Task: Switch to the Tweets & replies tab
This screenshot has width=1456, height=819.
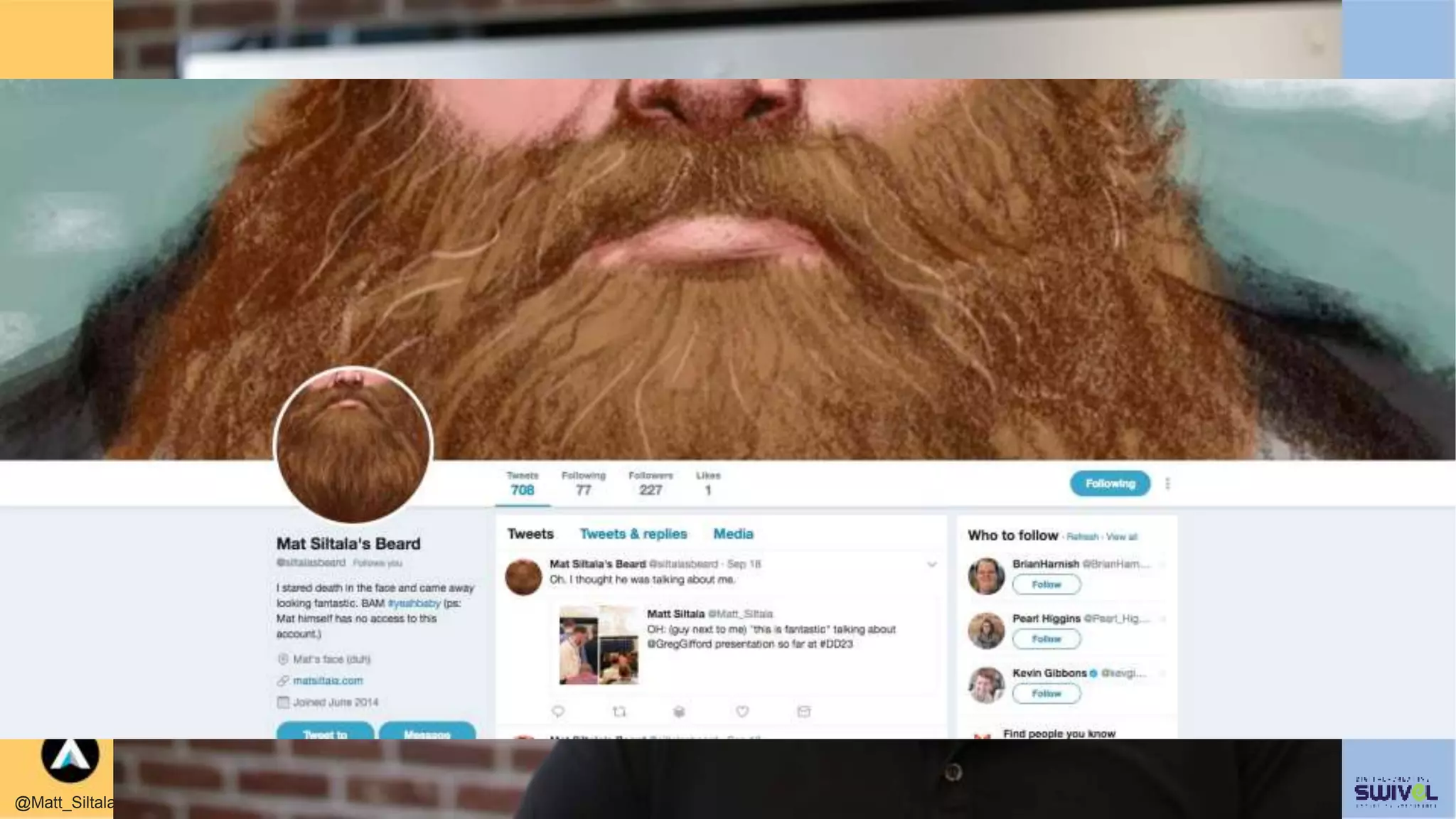Action: click(x=633, y=534)
